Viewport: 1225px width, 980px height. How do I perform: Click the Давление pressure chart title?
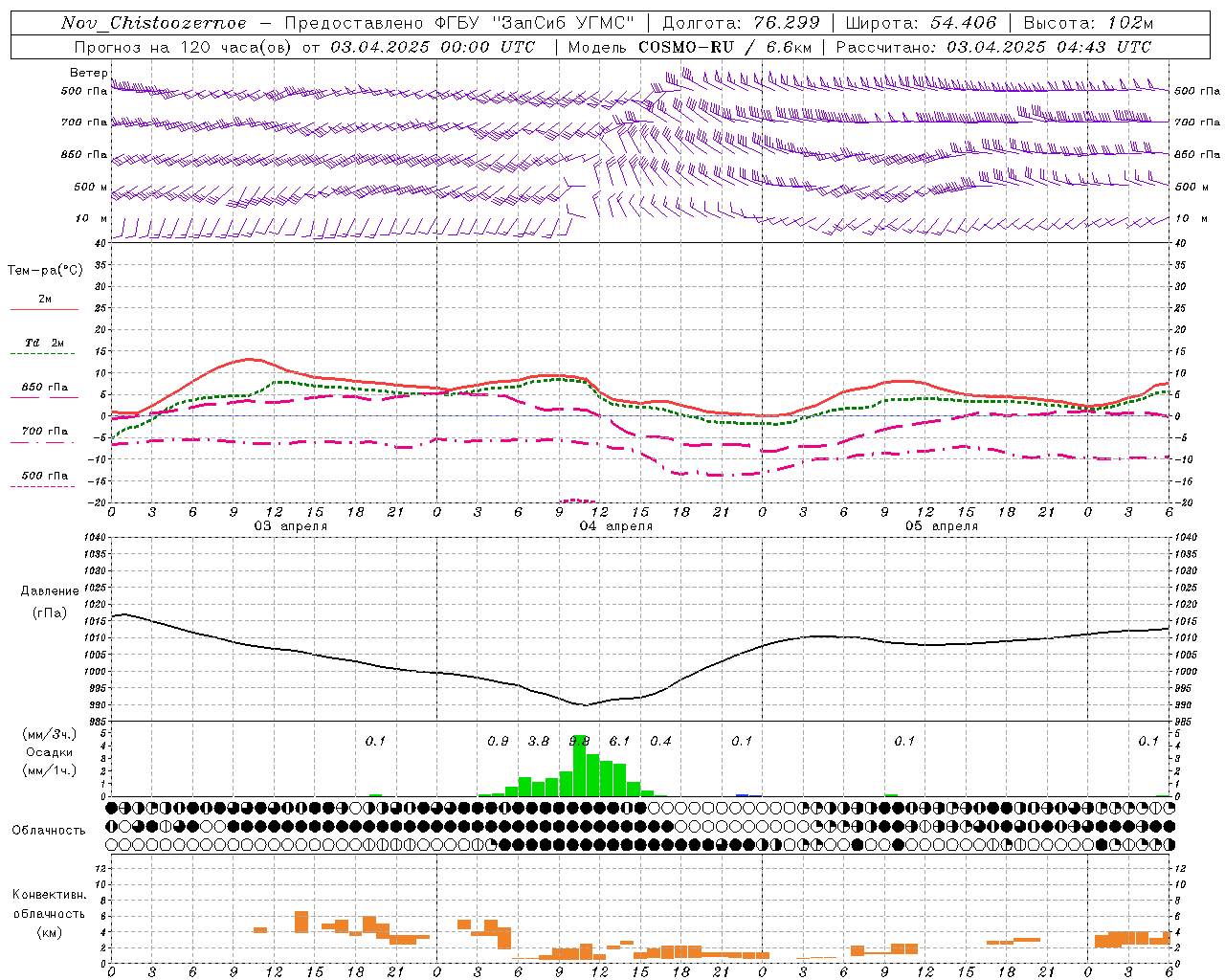click(x=50, y=591)
